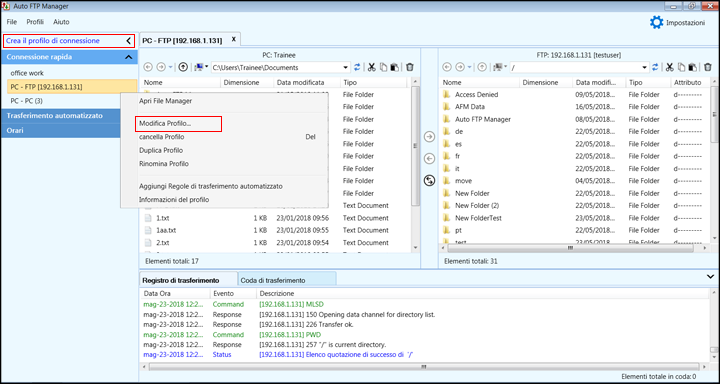Image resolution: width=720 pixels, height=384 pixels.
Task: Open Impostazioni gear icon
Action: coord(656,23)
